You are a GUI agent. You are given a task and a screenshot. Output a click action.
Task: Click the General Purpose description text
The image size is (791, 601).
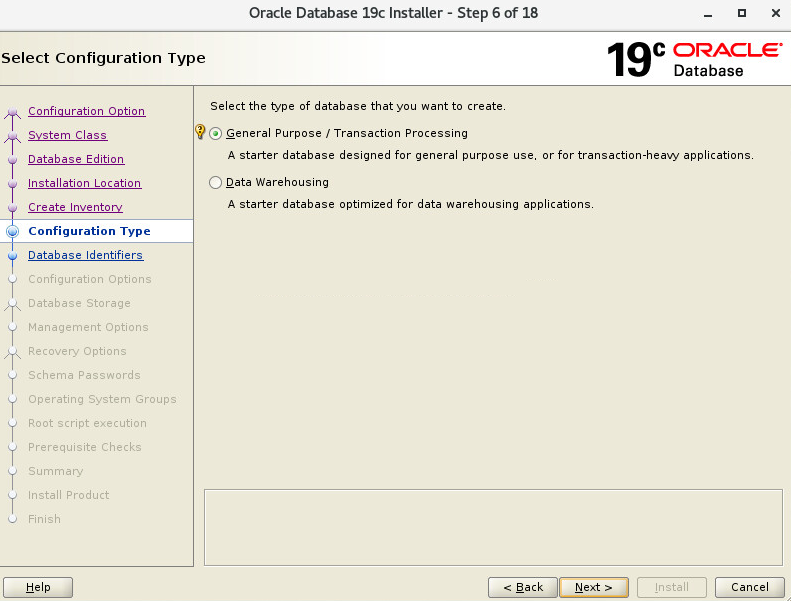(490, 155)
